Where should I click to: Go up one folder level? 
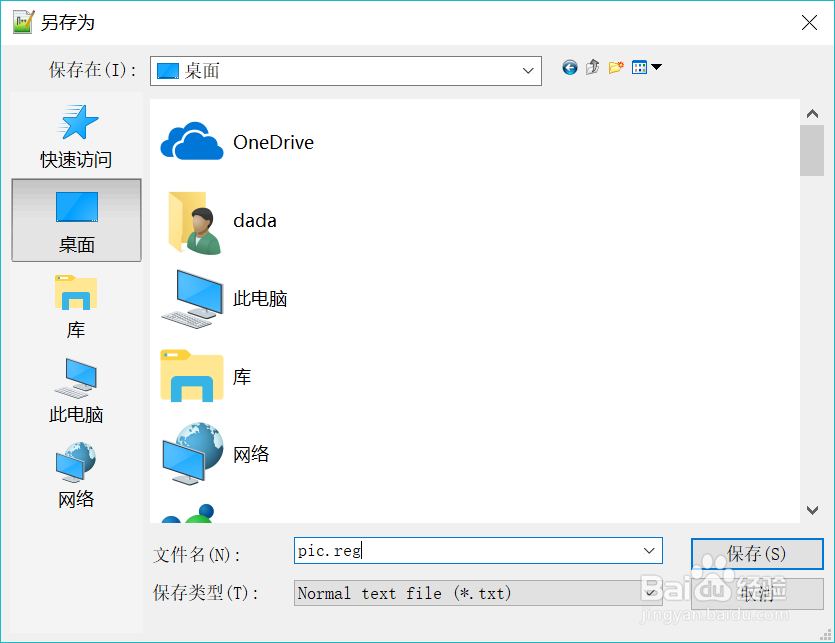click(x=591, y=67)
